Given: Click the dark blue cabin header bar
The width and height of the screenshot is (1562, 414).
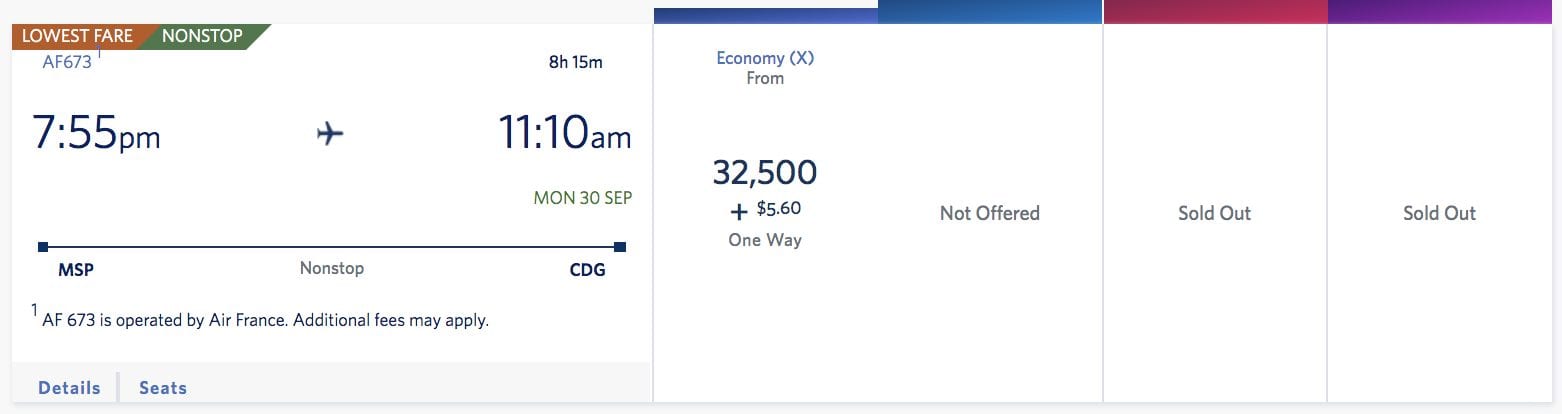Looking at the screenshot, I should pyautogui.click(x=766, y=15).
